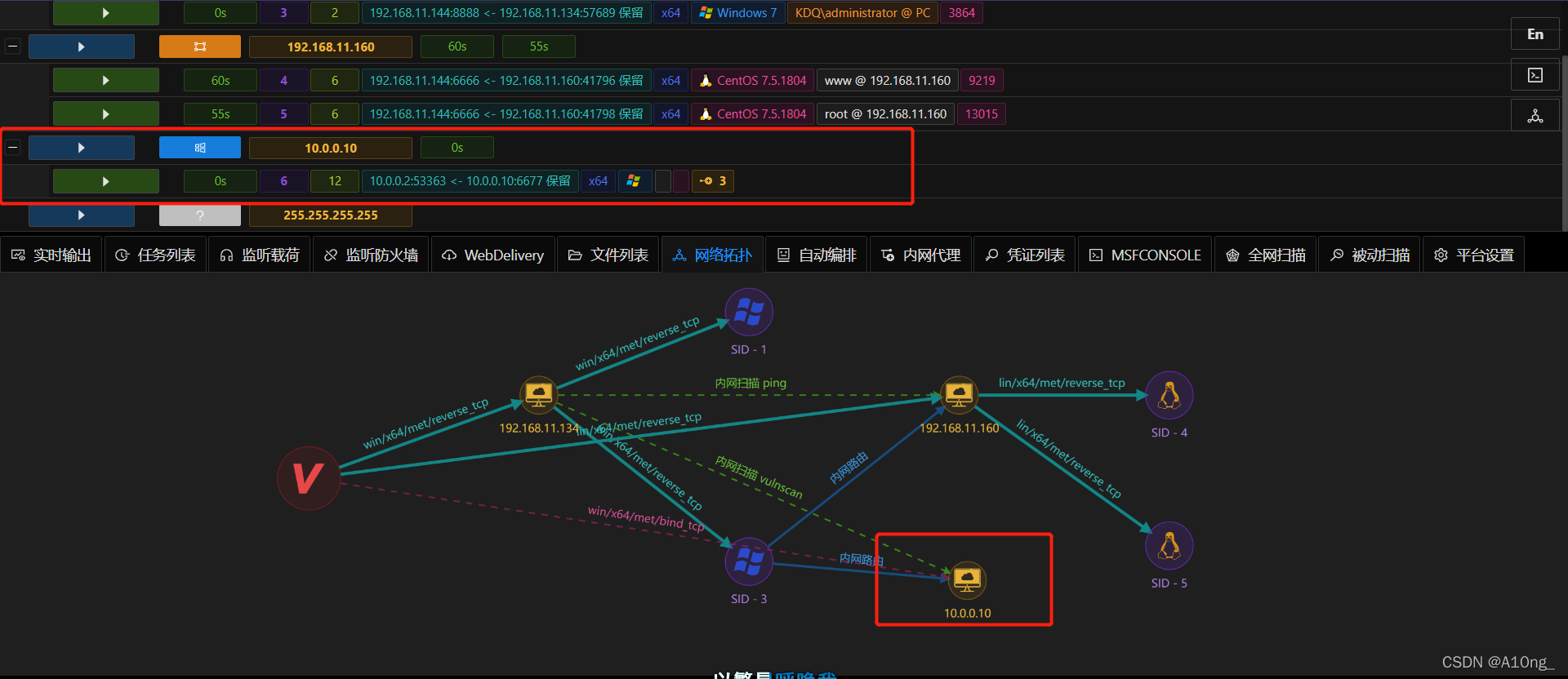Select host node 10.0.0.10 in topology
The height and width of the screenshot is (679, 1568).
[x=967, y=580]
